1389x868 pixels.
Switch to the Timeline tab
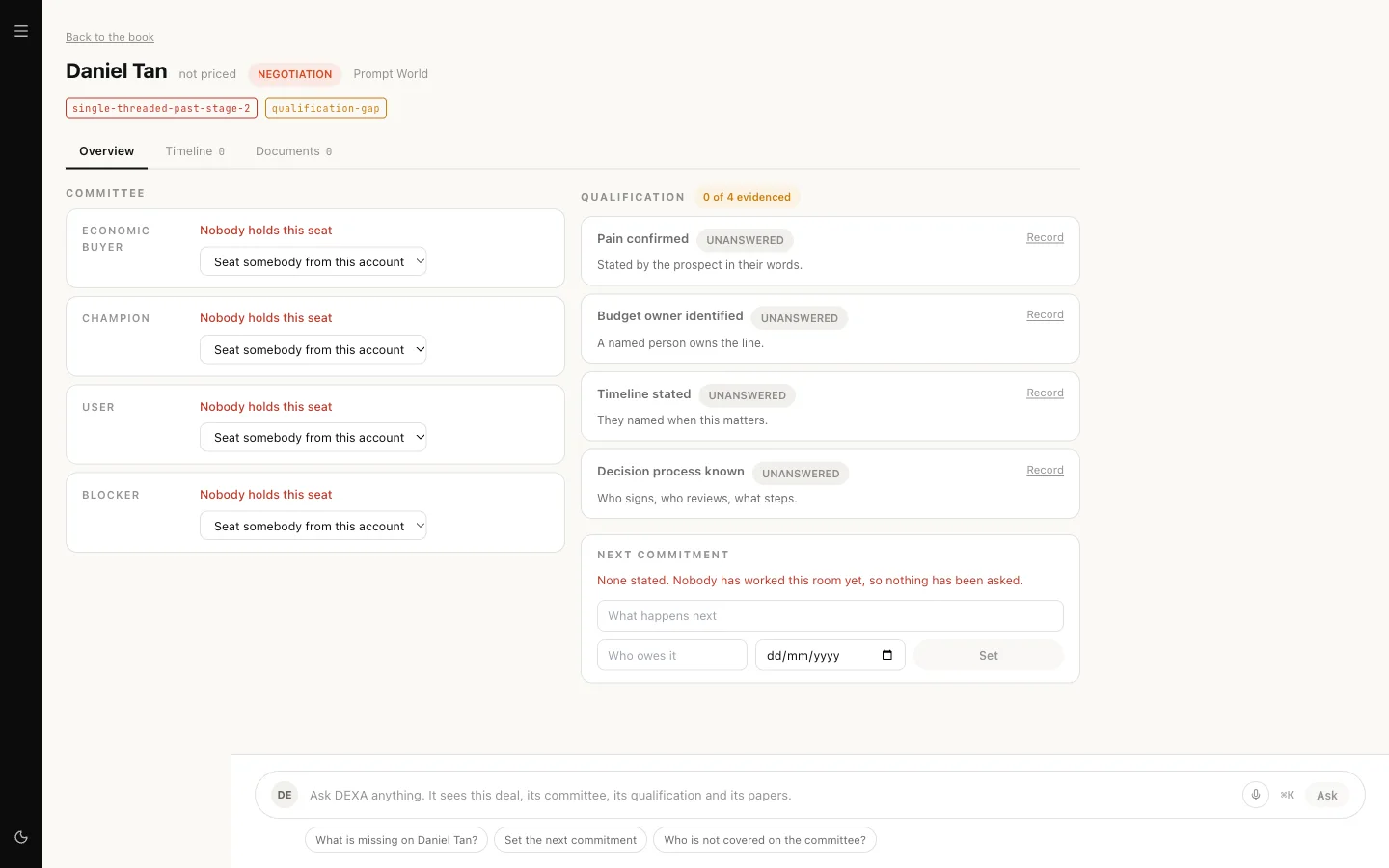[x=195, y=151]
